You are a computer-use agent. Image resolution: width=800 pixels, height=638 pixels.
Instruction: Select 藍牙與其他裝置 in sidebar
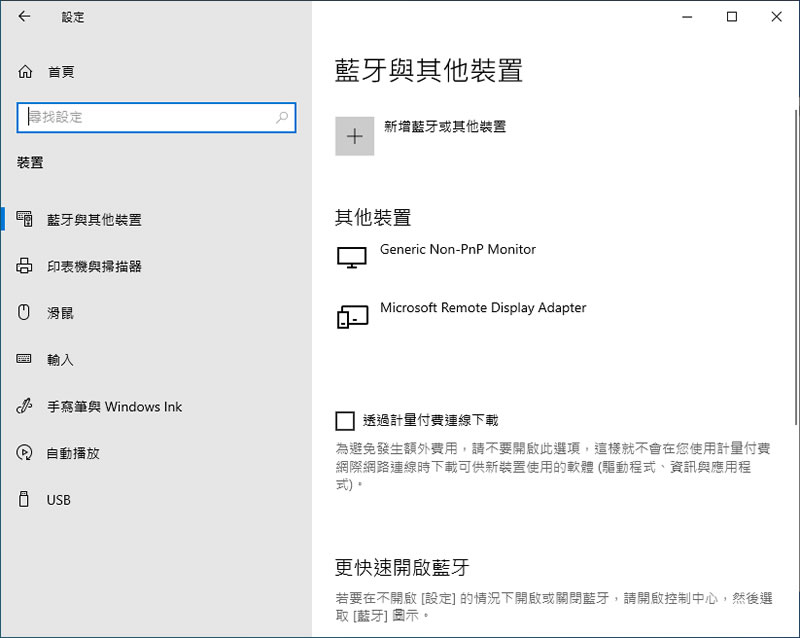(x=94, y=220)
